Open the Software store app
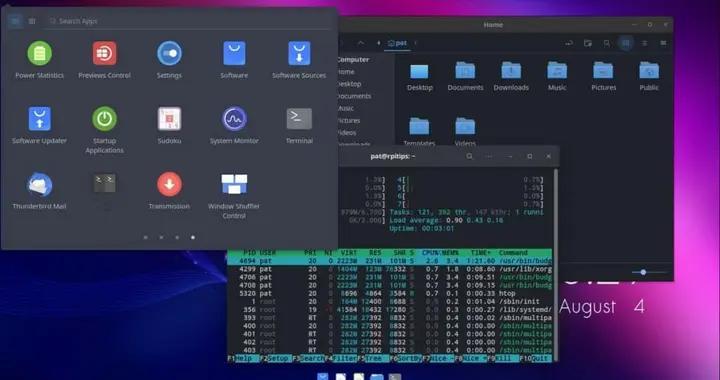Image resolution: width=720 pixels, height=380 pixels. coord(234,60)
